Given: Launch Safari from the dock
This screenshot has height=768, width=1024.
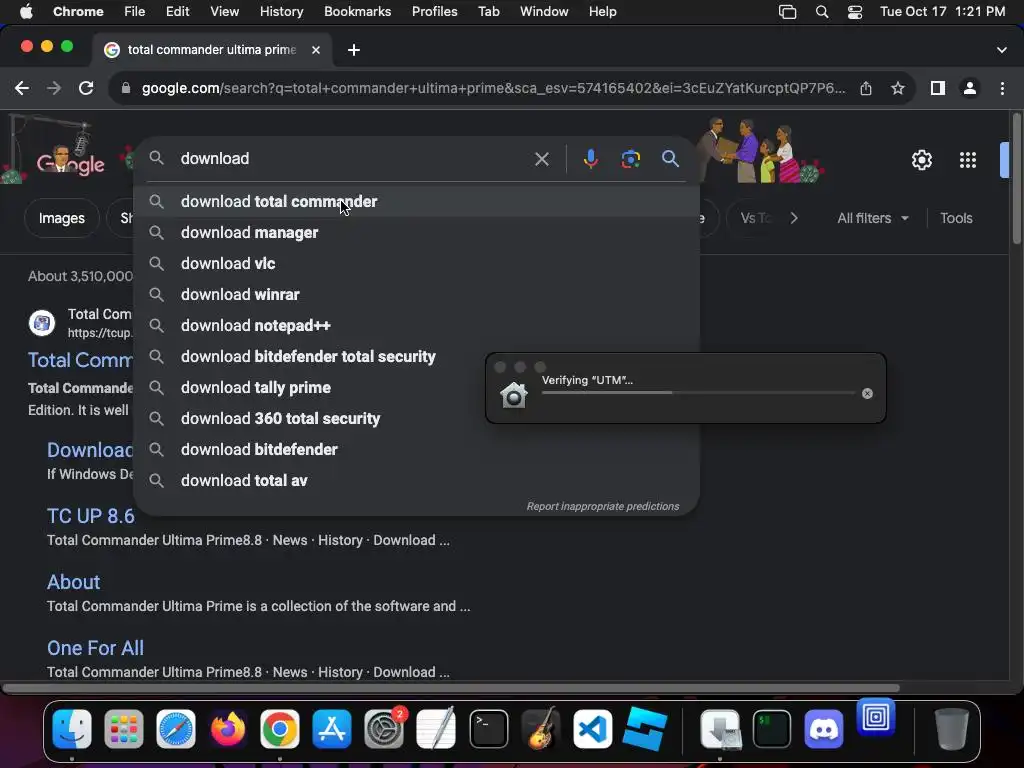Looking at the screenshot, I should 176,729.
